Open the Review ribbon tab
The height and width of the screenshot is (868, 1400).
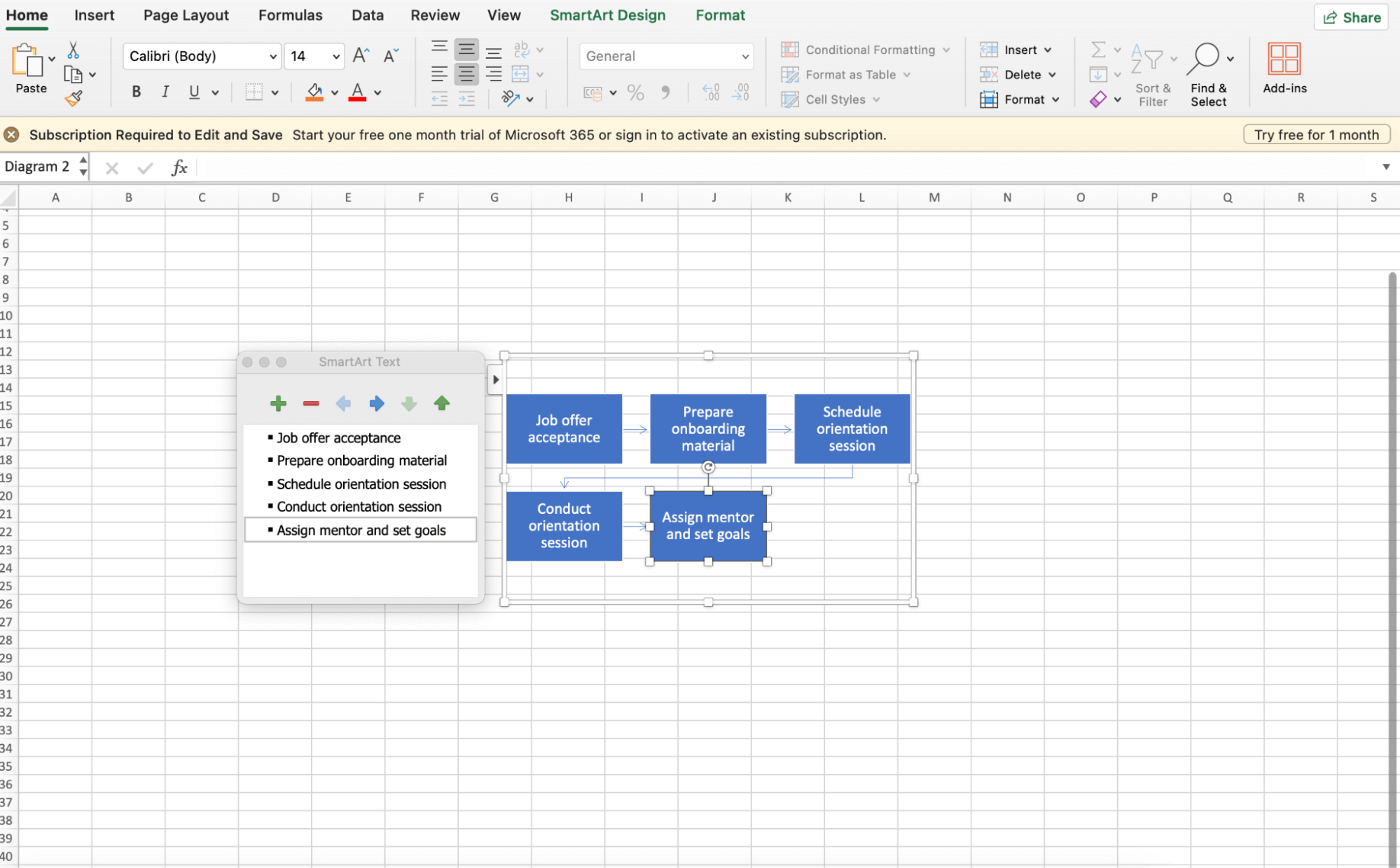(x=434, y=15)
